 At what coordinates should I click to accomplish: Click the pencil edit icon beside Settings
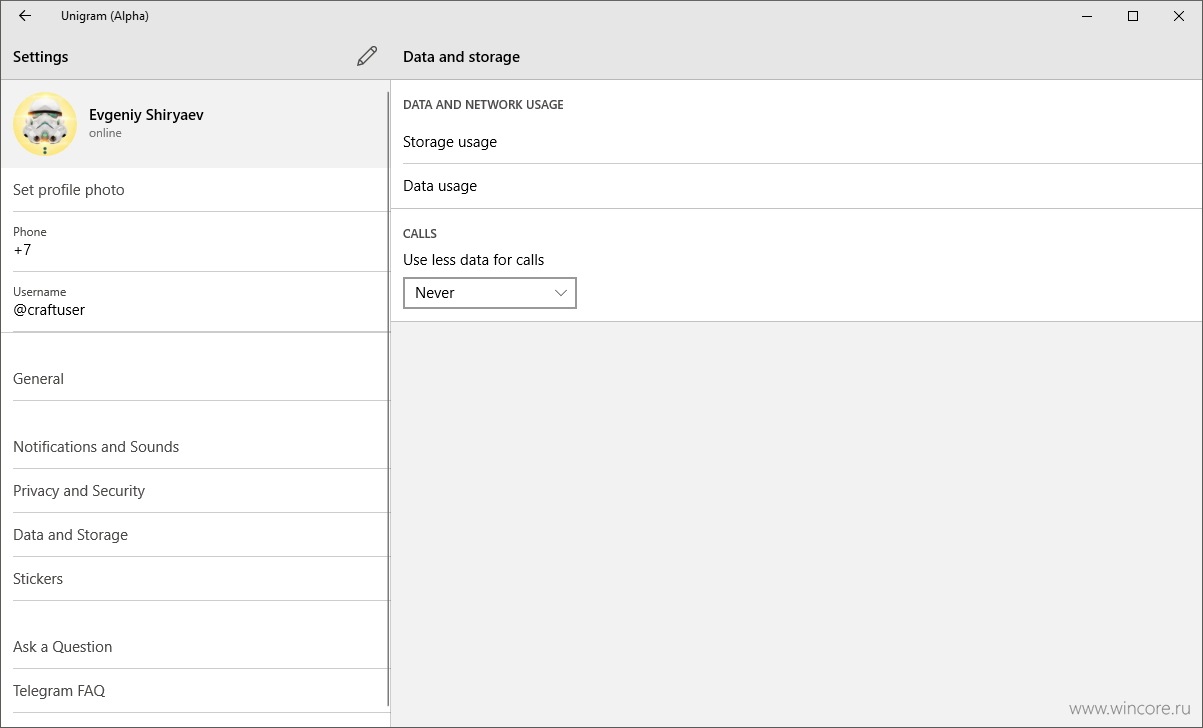coord(367,57)
